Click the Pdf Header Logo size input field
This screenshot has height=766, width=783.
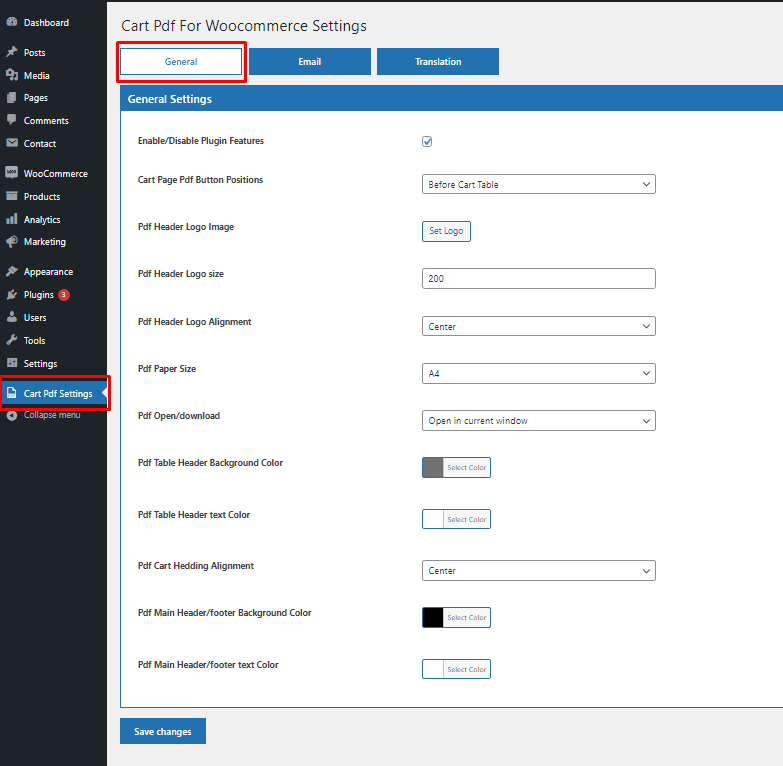[x=538, y=279]
